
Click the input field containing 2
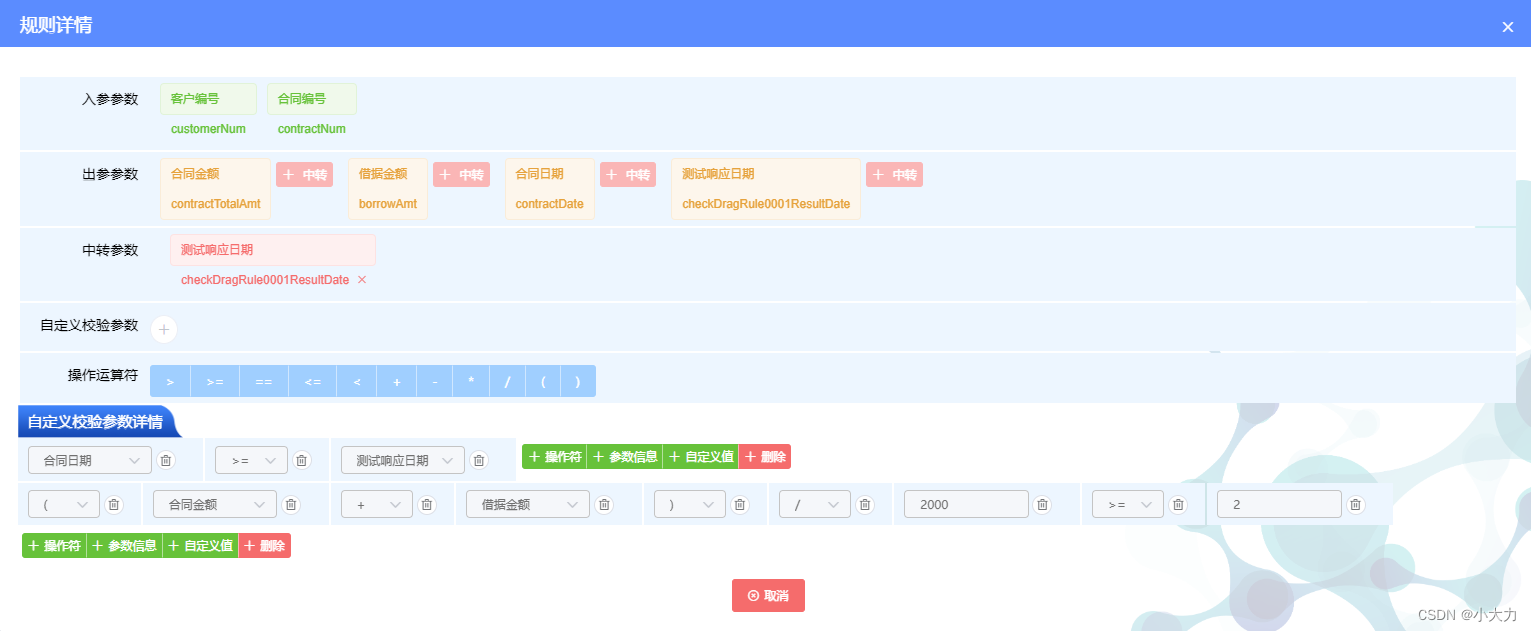(1279, 505)
